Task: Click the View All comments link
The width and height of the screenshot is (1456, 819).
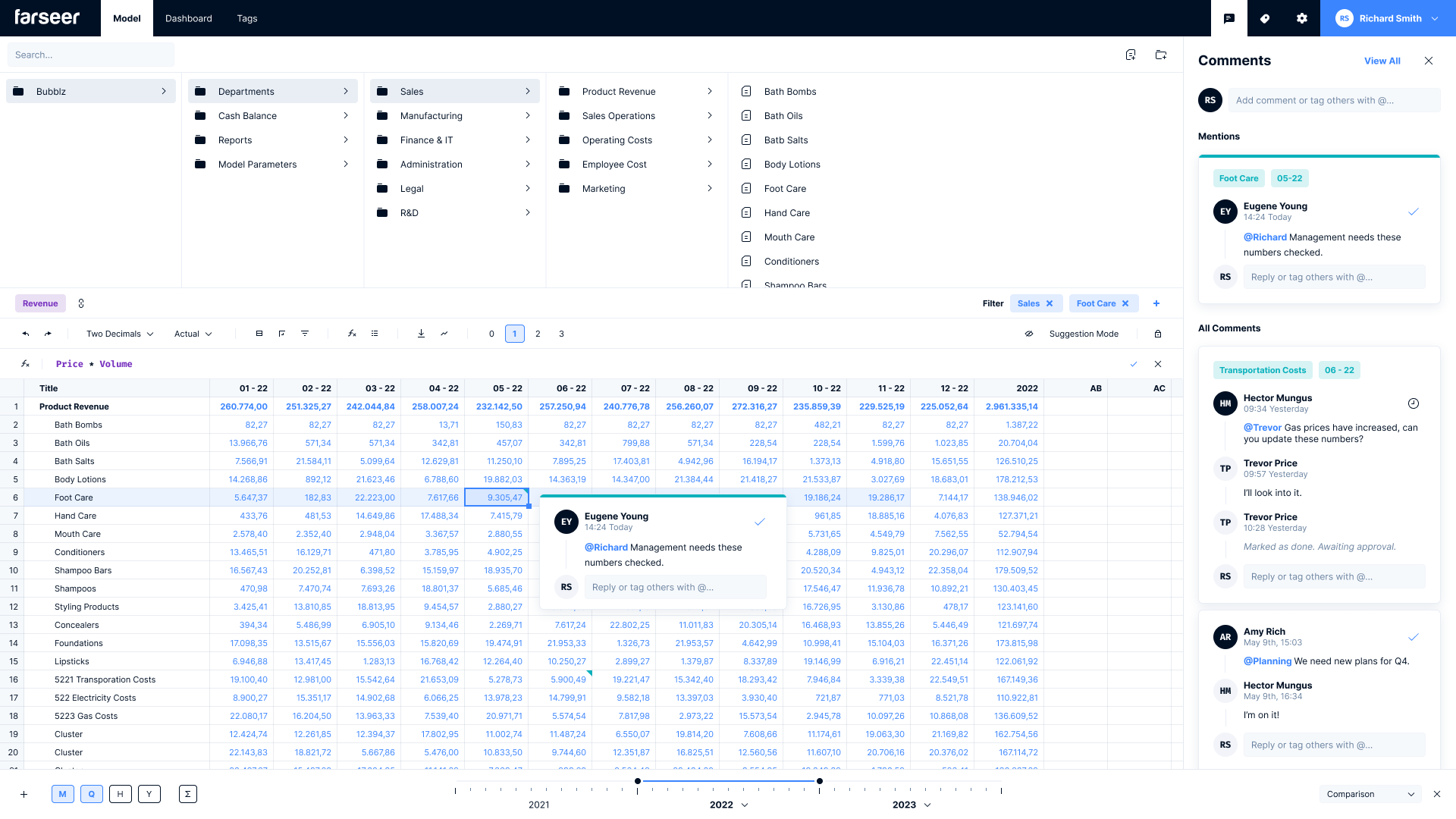Action: click(1382, 61)
